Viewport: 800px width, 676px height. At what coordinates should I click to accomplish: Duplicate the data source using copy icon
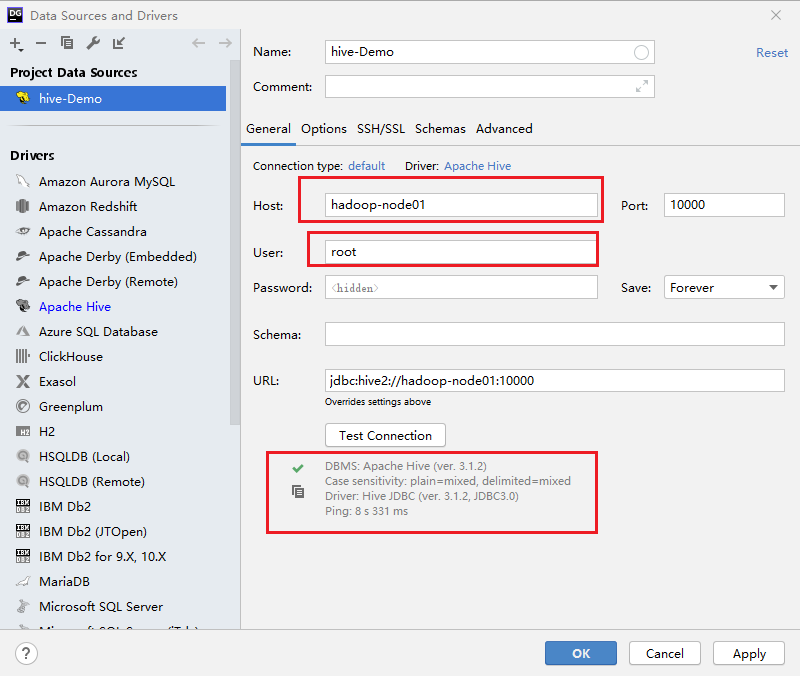click(x=67, y=43)
